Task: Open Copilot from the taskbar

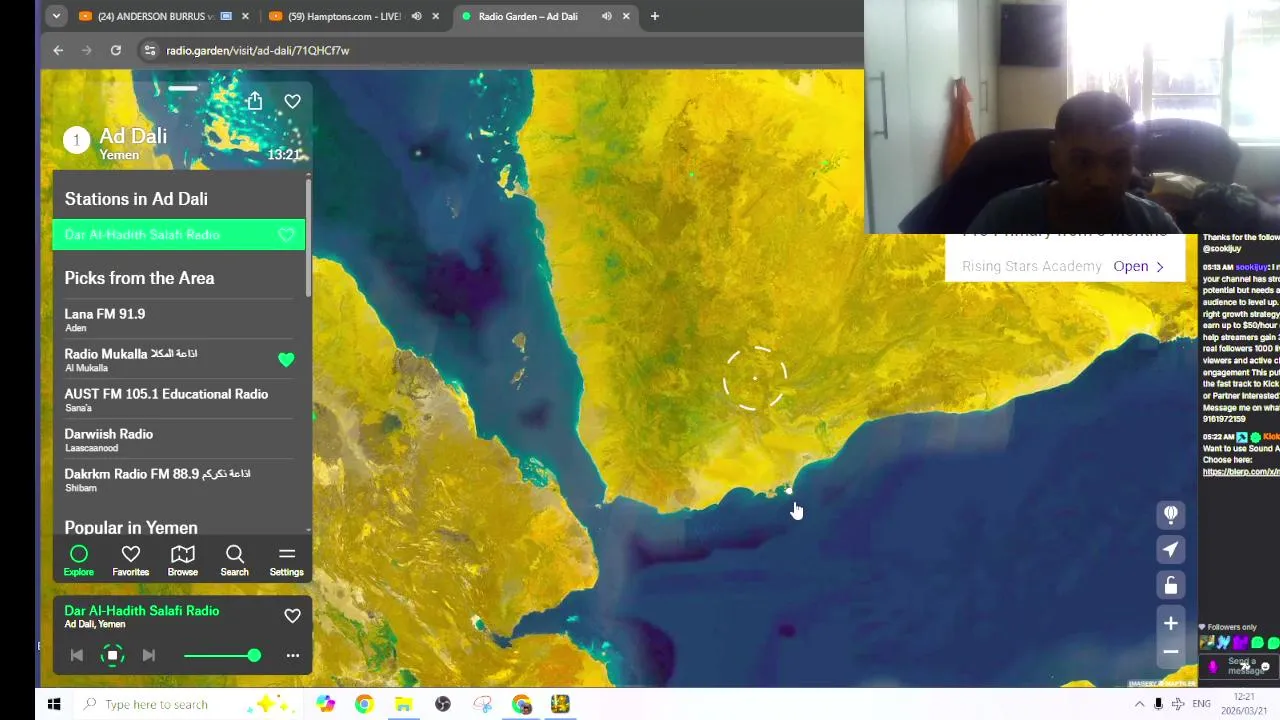Action: click(x=326, y=704)
